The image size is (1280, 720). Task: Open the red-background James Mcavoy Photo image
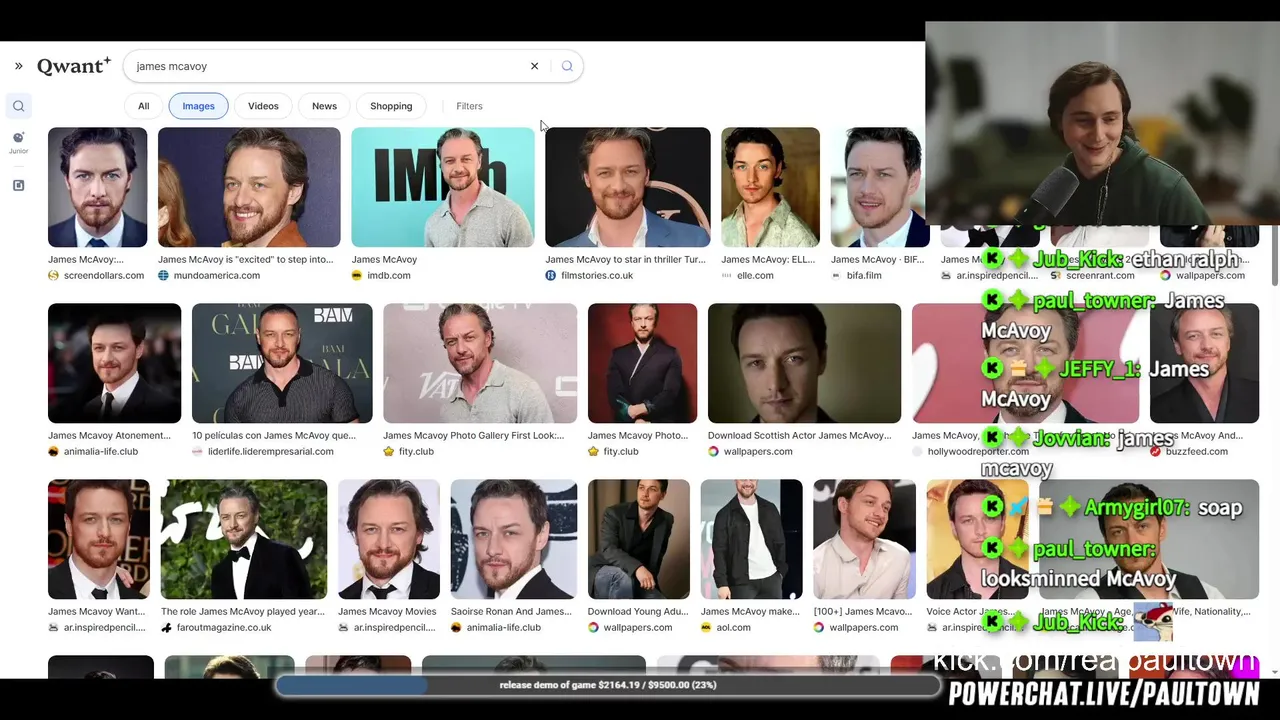[x=642, y=363]
